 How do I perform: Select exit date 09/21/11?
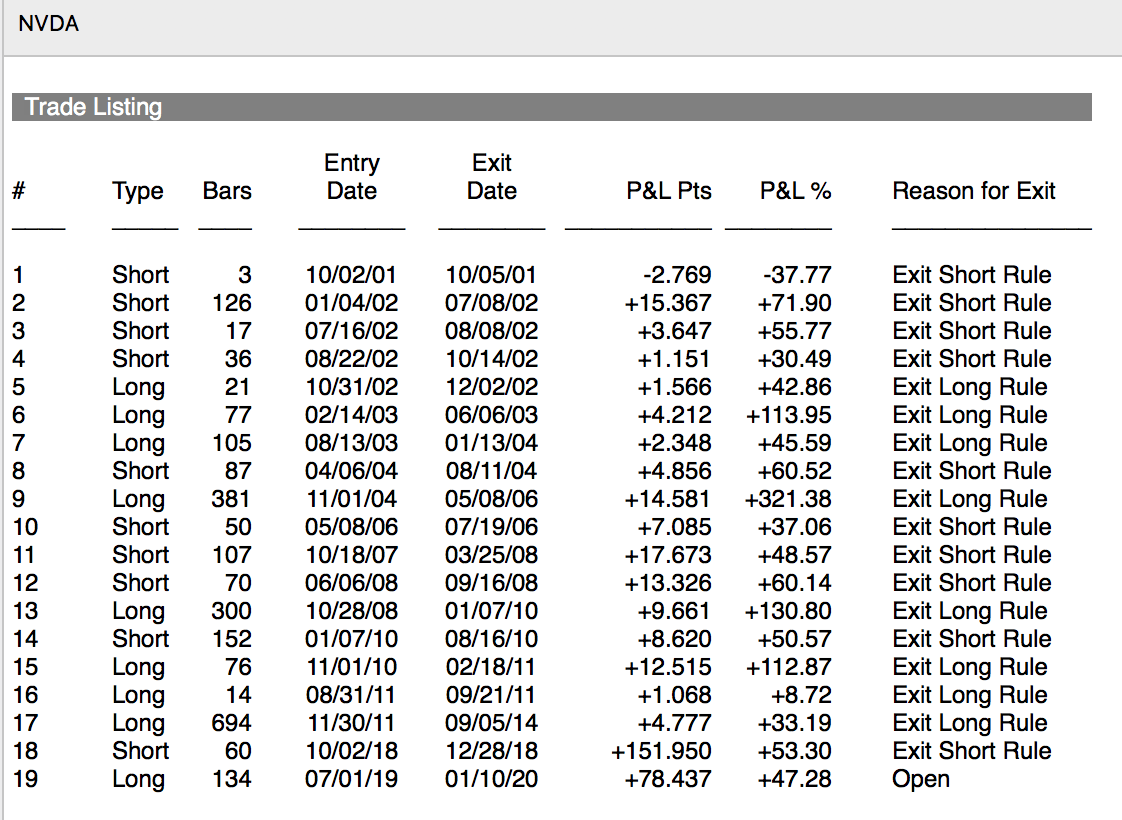coord(491,695)
